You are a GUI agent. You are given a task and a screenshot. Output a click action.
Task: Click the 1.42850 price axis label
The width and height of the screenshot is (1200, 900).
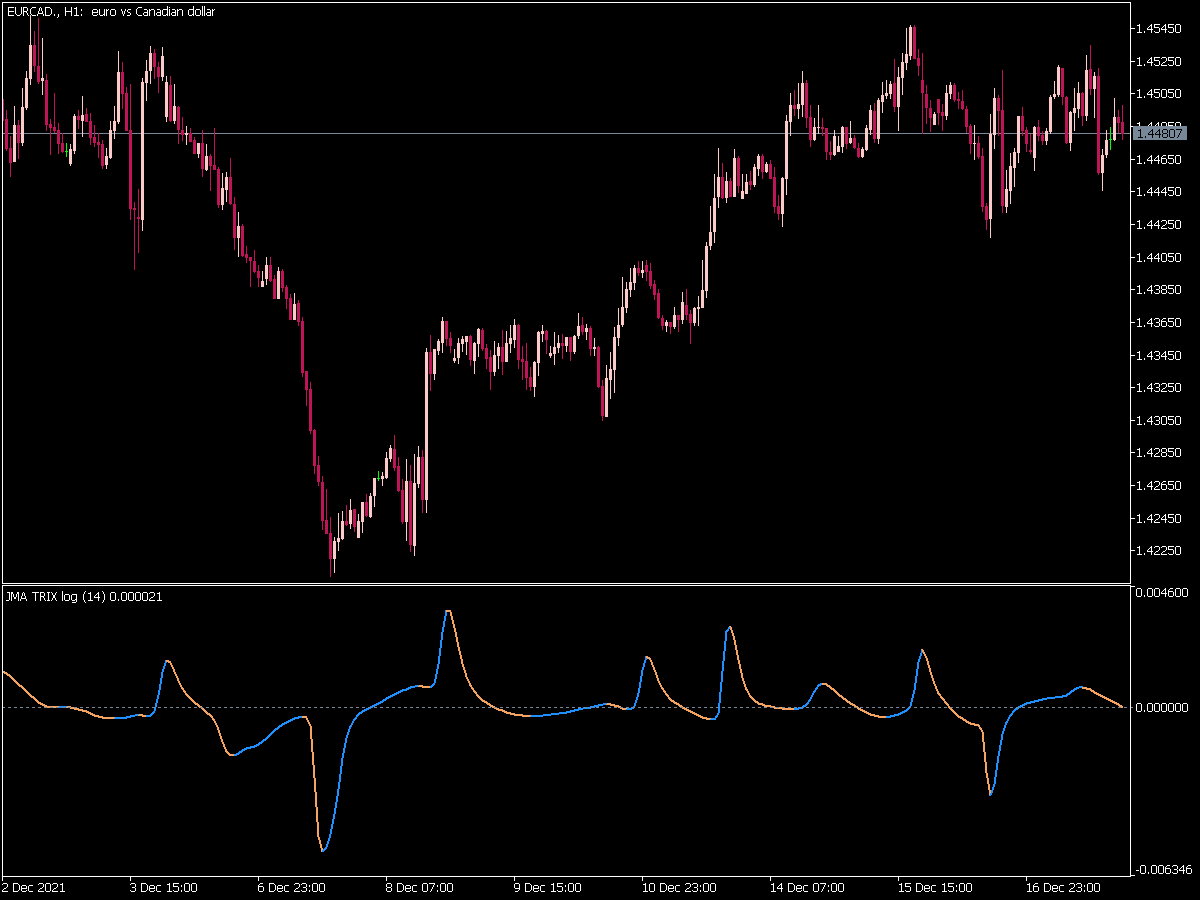1160,453
